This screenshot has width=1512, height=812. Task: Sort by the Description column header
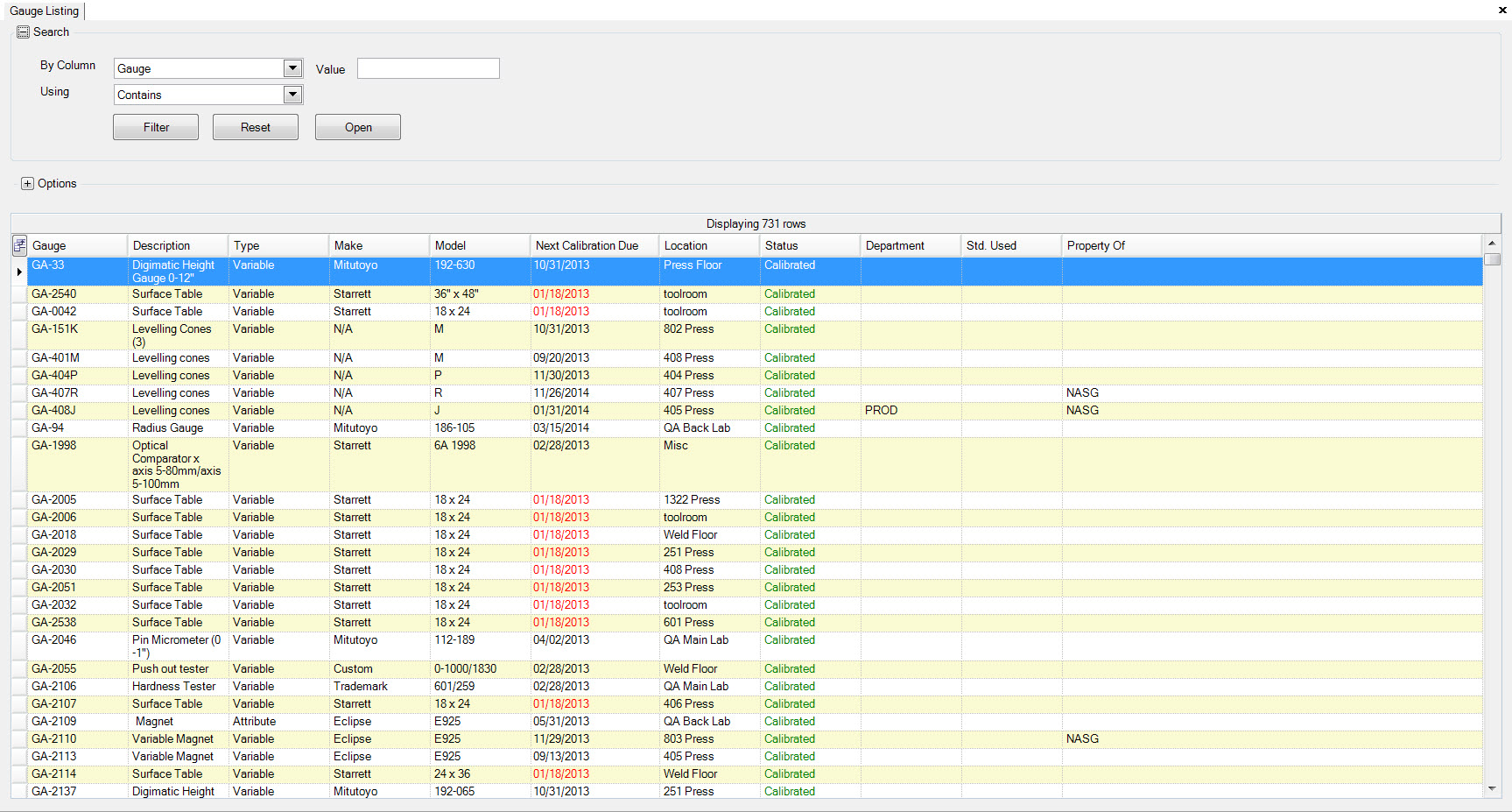coord(179,245)
